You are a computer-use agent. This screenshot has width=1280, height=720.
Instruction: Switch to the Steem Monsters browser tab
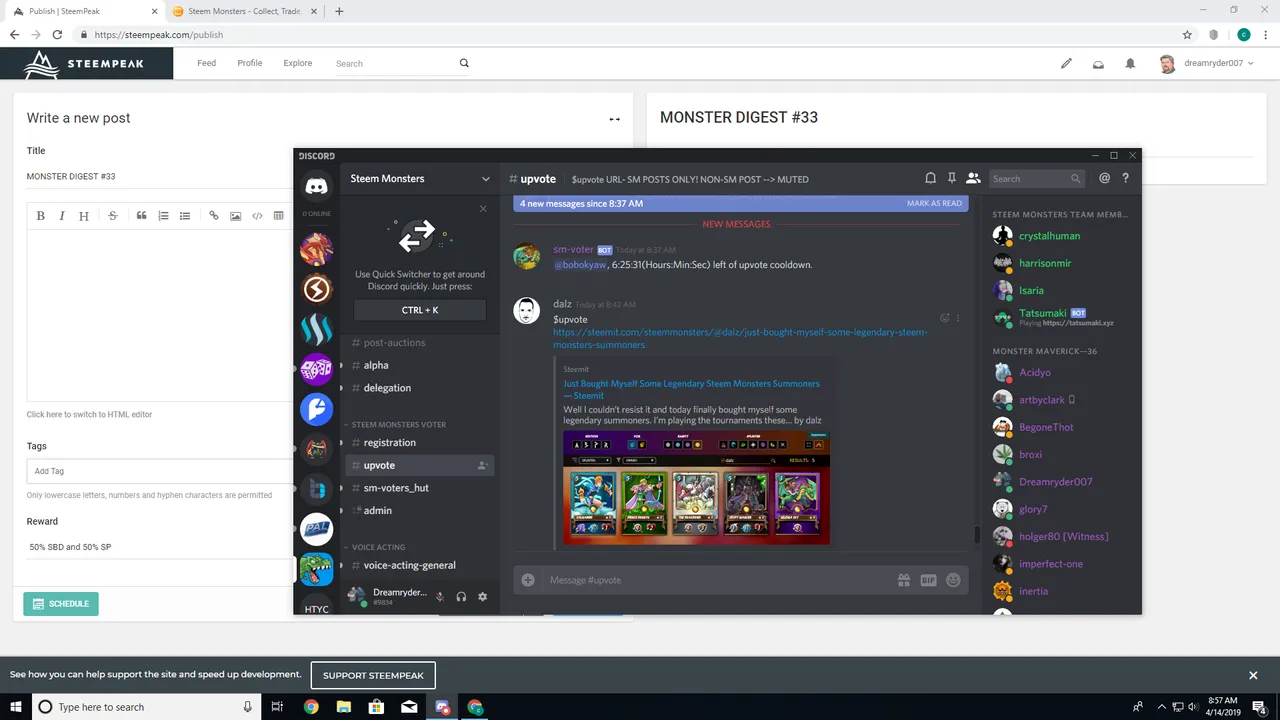[x=242, y=11]
